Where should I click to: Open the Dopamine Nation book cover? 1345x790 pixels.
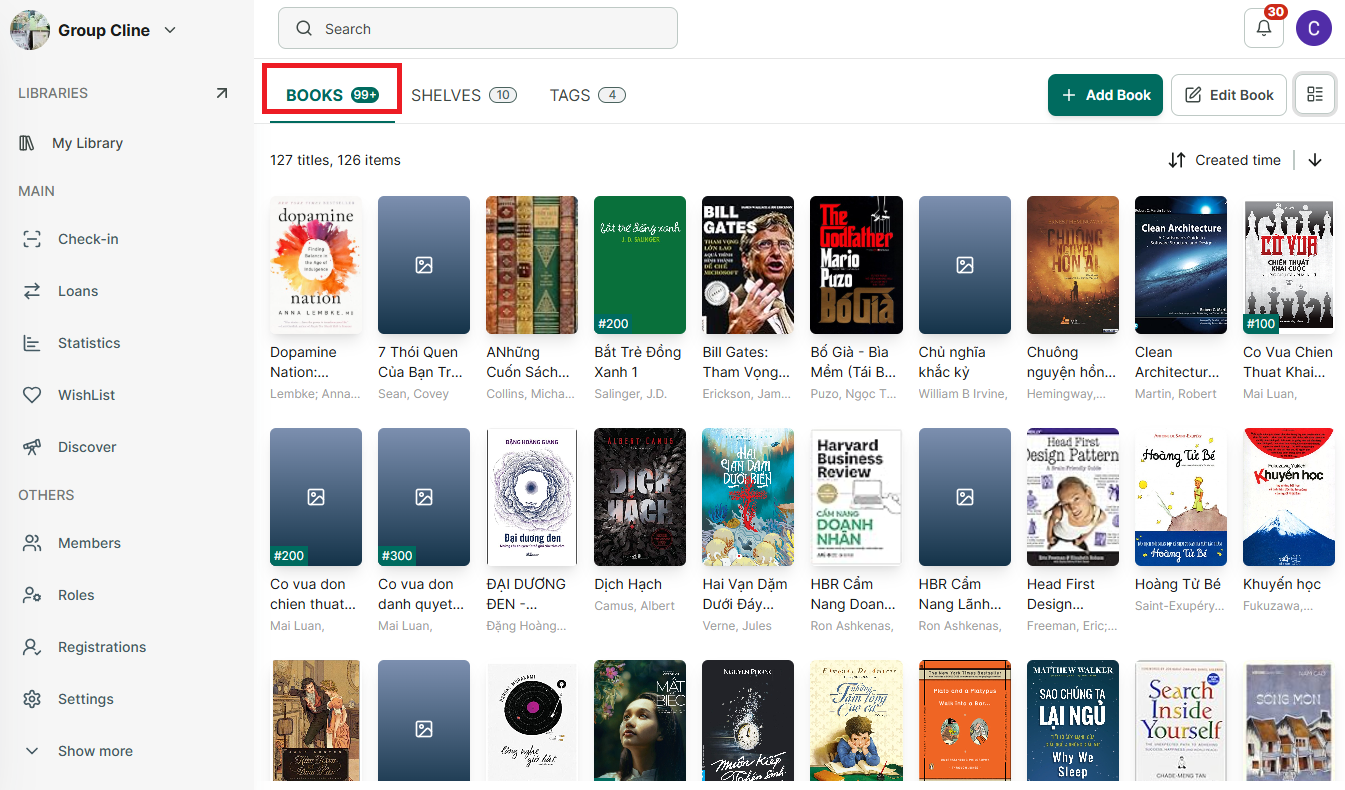316,265
